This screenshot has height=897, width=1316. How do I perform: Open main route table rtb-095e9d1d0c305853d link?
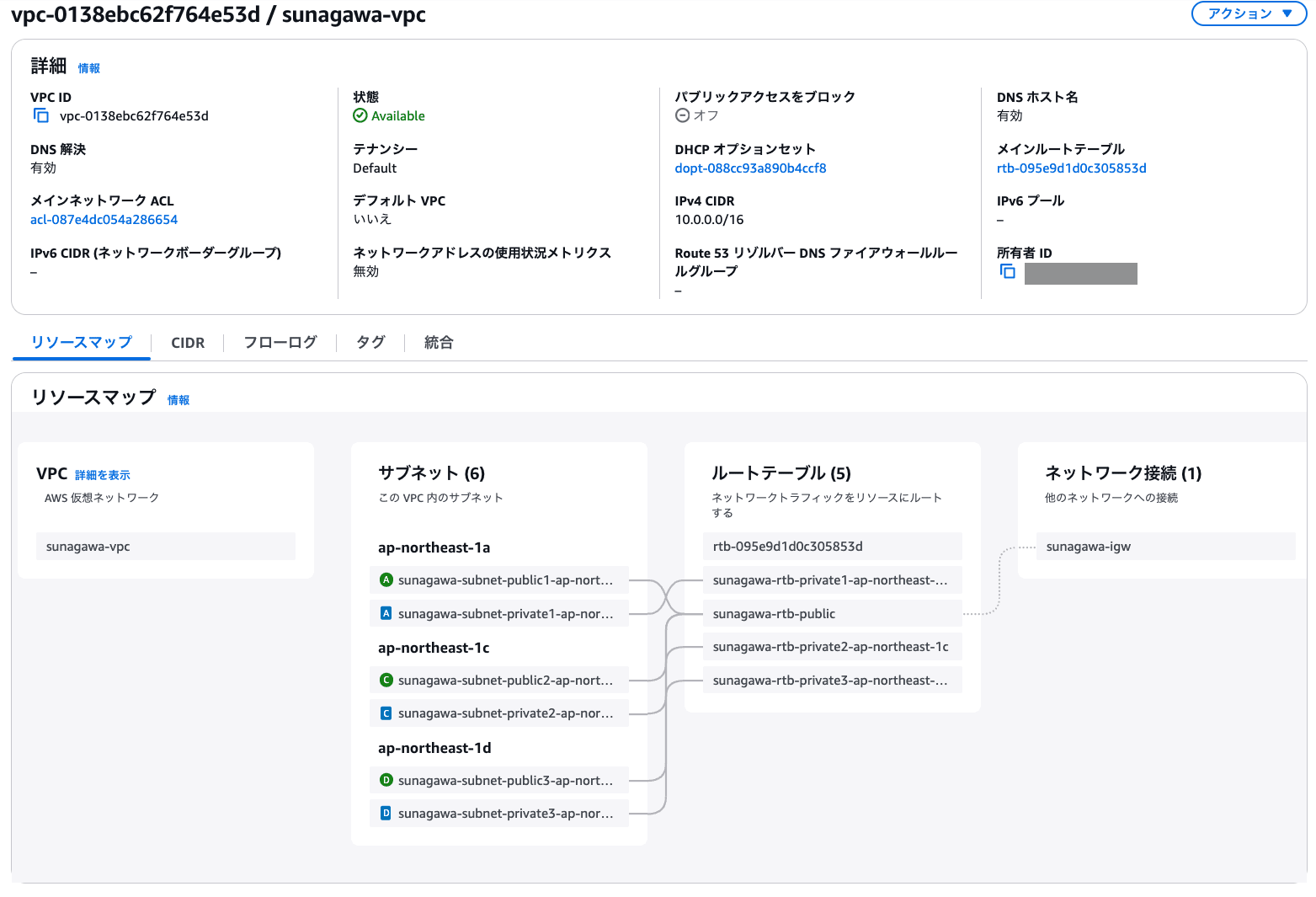[1072, 168]
